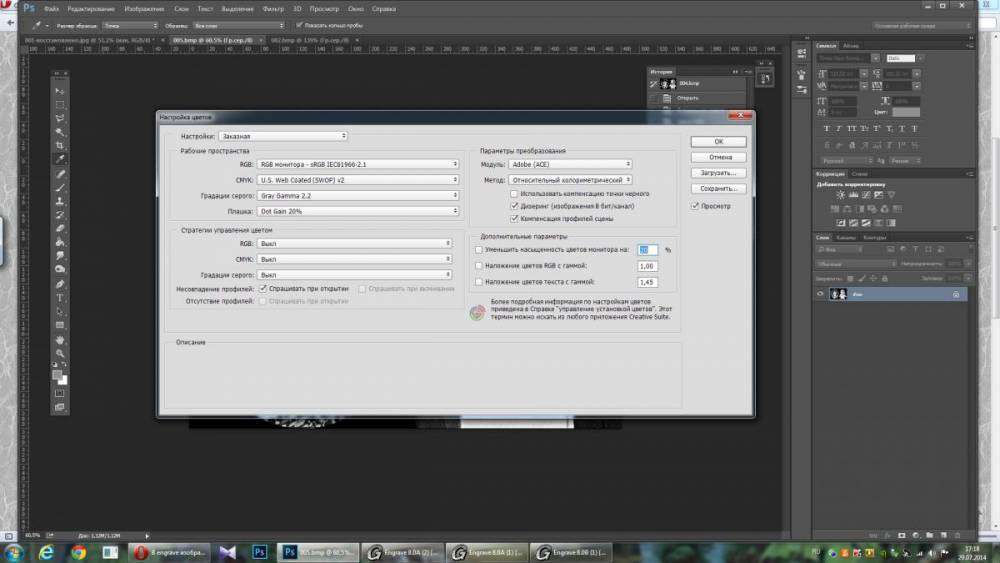Uncheck the 'Просмотр' preview checkbox
Viewport: 1000px width, 563px height.
coord(695,206)
